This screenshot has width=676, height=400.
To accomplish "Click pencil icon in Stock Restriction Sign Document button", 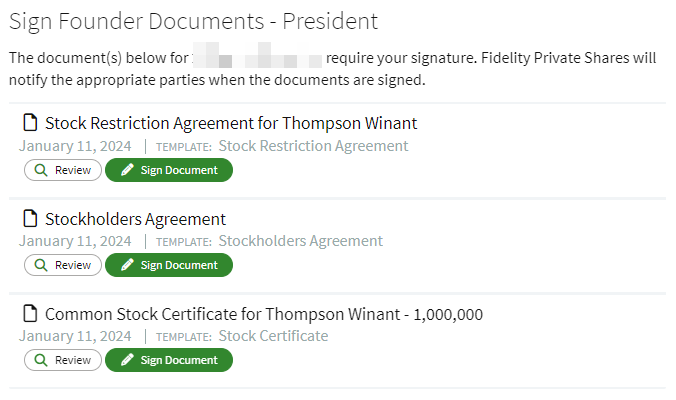I will point(127,170).
